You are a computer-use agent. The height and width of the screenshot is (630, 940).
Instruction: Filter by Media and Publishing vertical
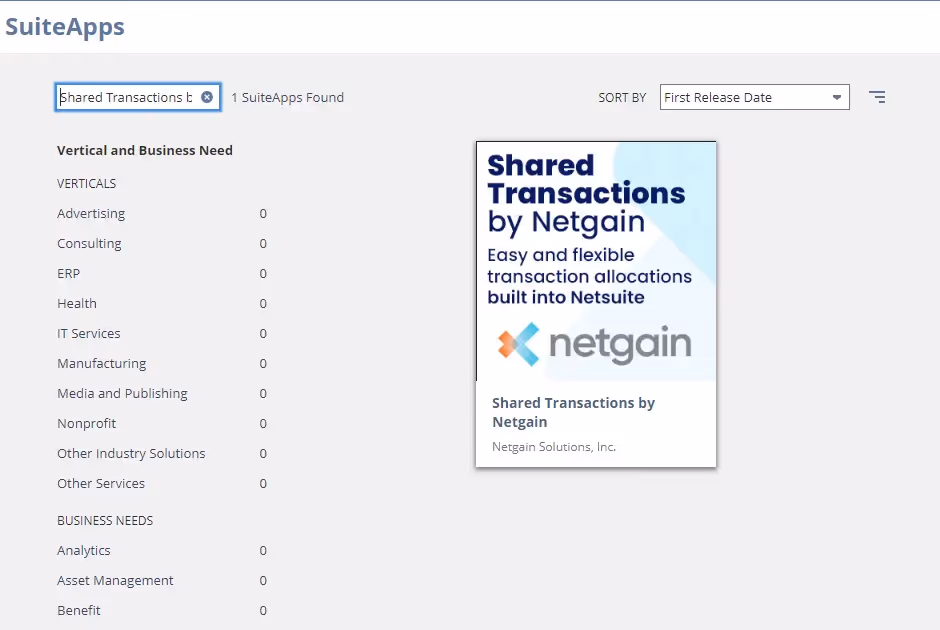(x=122, y=393)
